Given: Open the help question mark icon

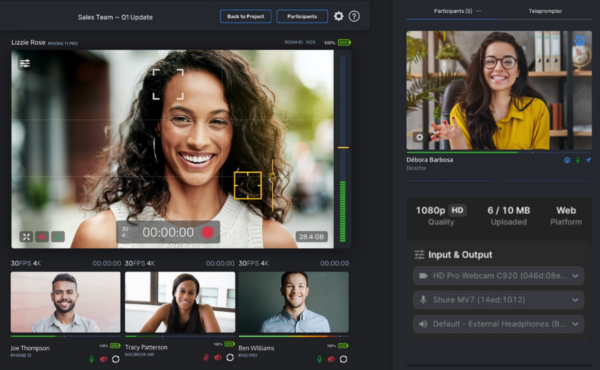Looking at the screenshot, I should pos(354,16).
